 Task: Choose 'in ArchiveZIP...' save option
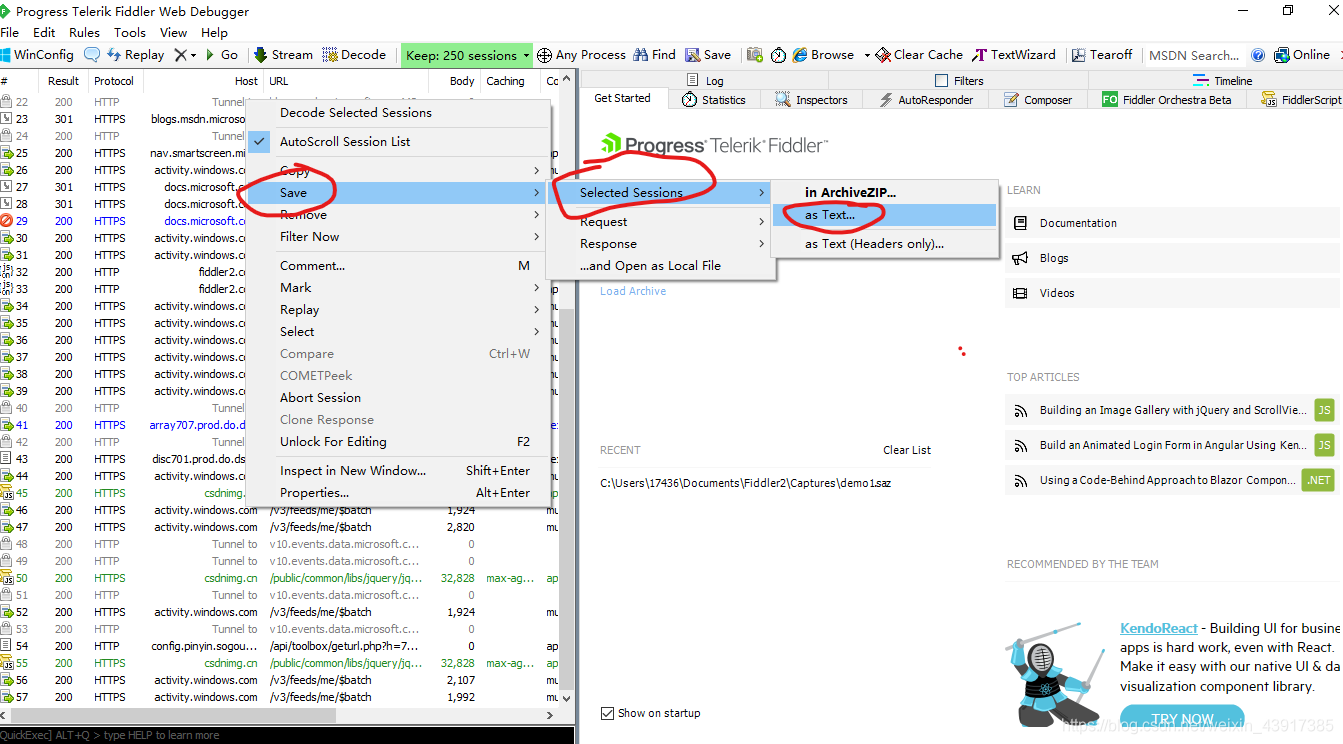coord(884,192)
